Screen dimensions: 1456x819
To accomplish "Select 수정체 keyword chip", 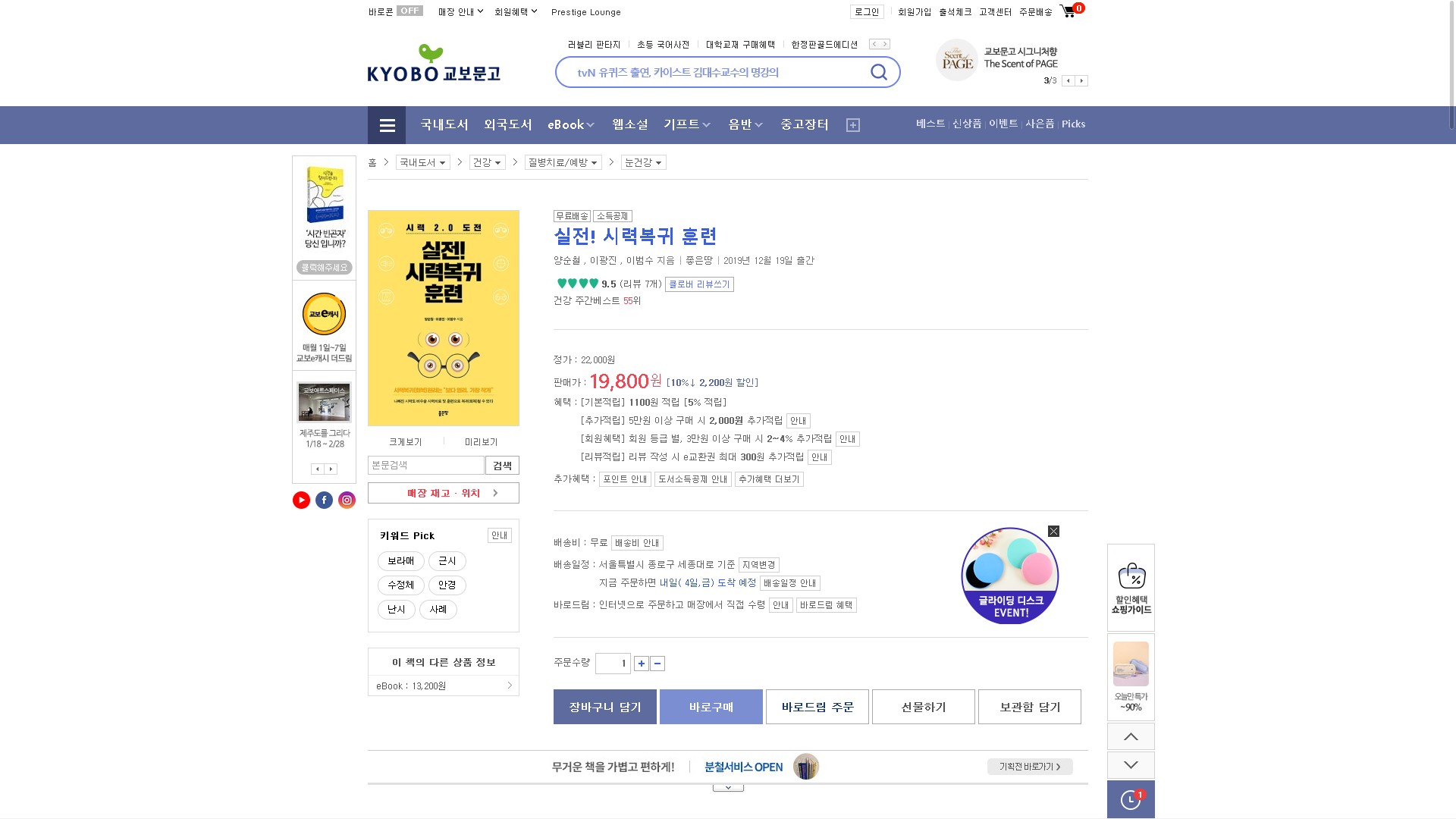I will click(401, 585).
